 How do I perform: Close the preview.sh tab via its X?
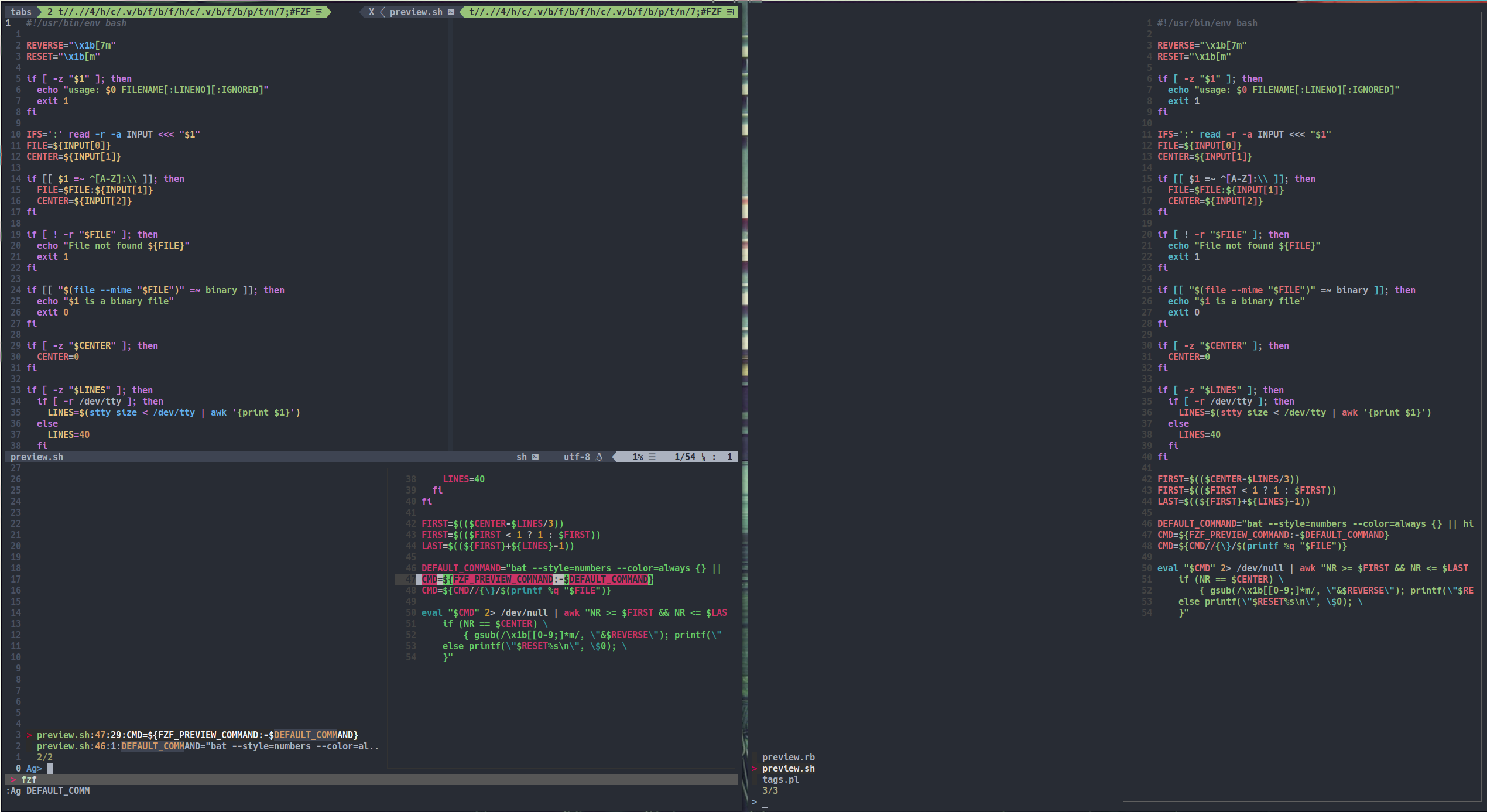pos(371,12)
